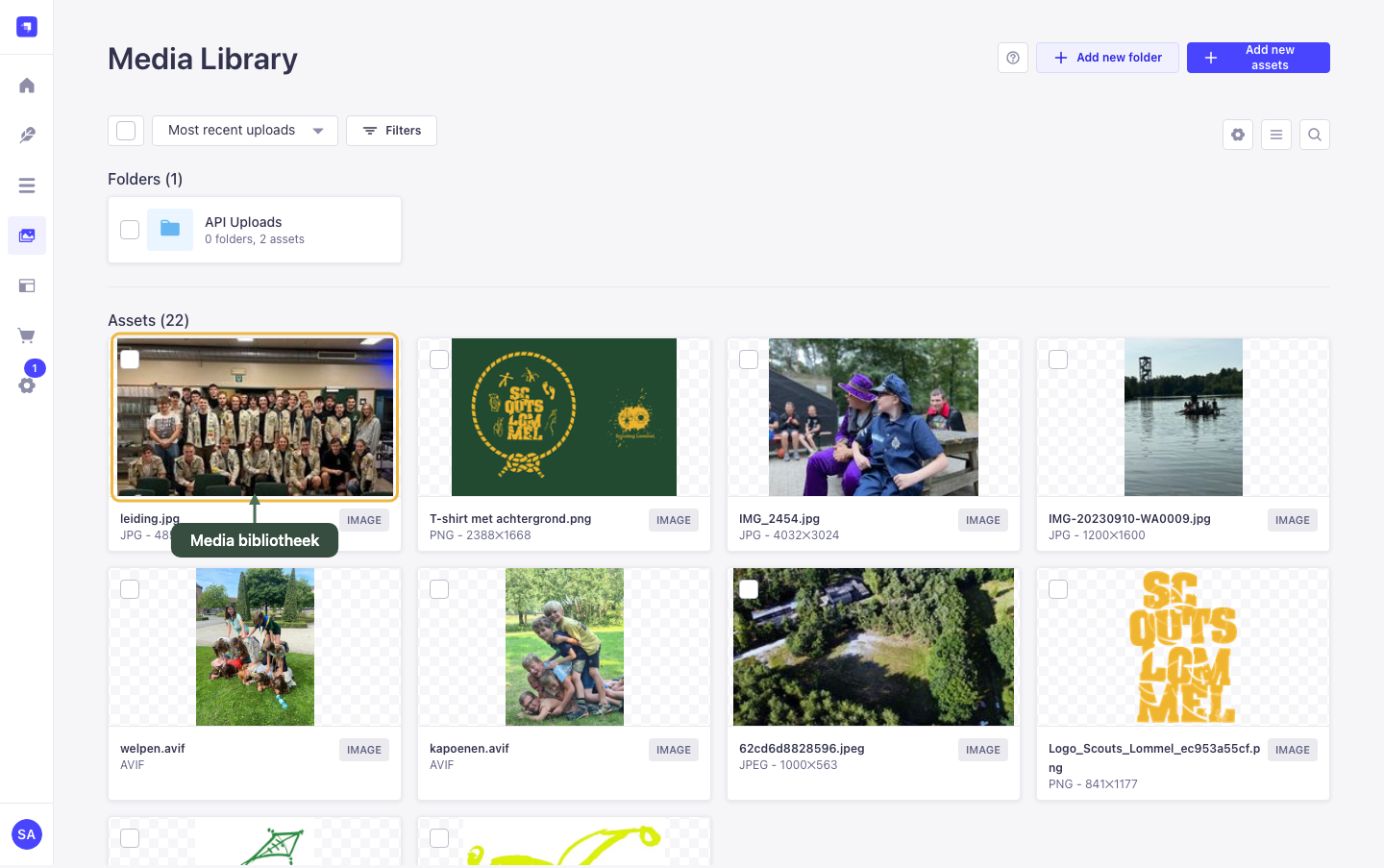
Task: Tick the T-shirt met achtergrond.png checkbox
Action: (439, 360)
